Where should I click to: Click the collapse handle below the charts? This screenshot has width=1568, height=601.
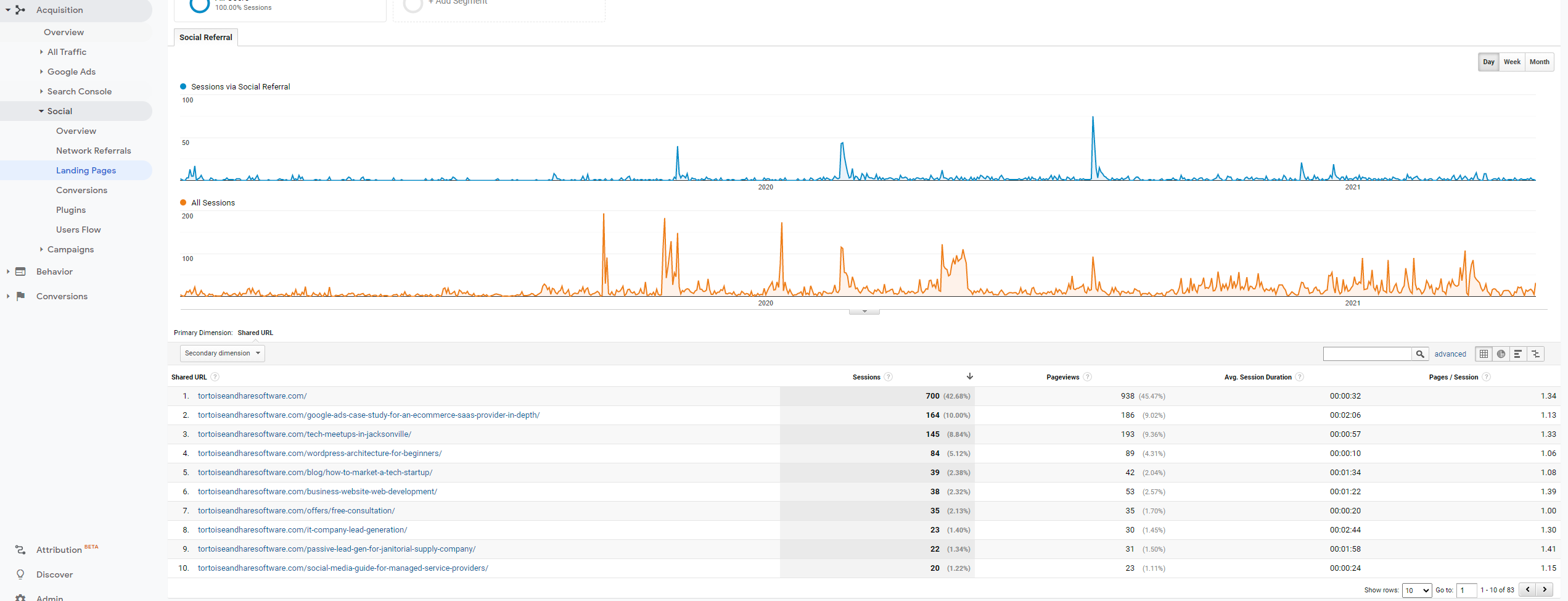tap(864, 312)
